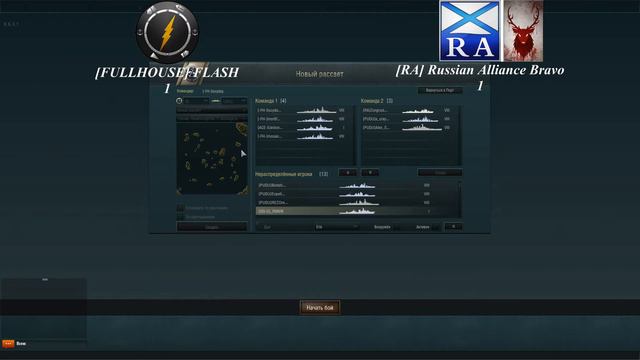The height and width of the screenshot is (360, 640).
Task: Click the third unassigned player's ship silhouette
Action: (359, 202)
